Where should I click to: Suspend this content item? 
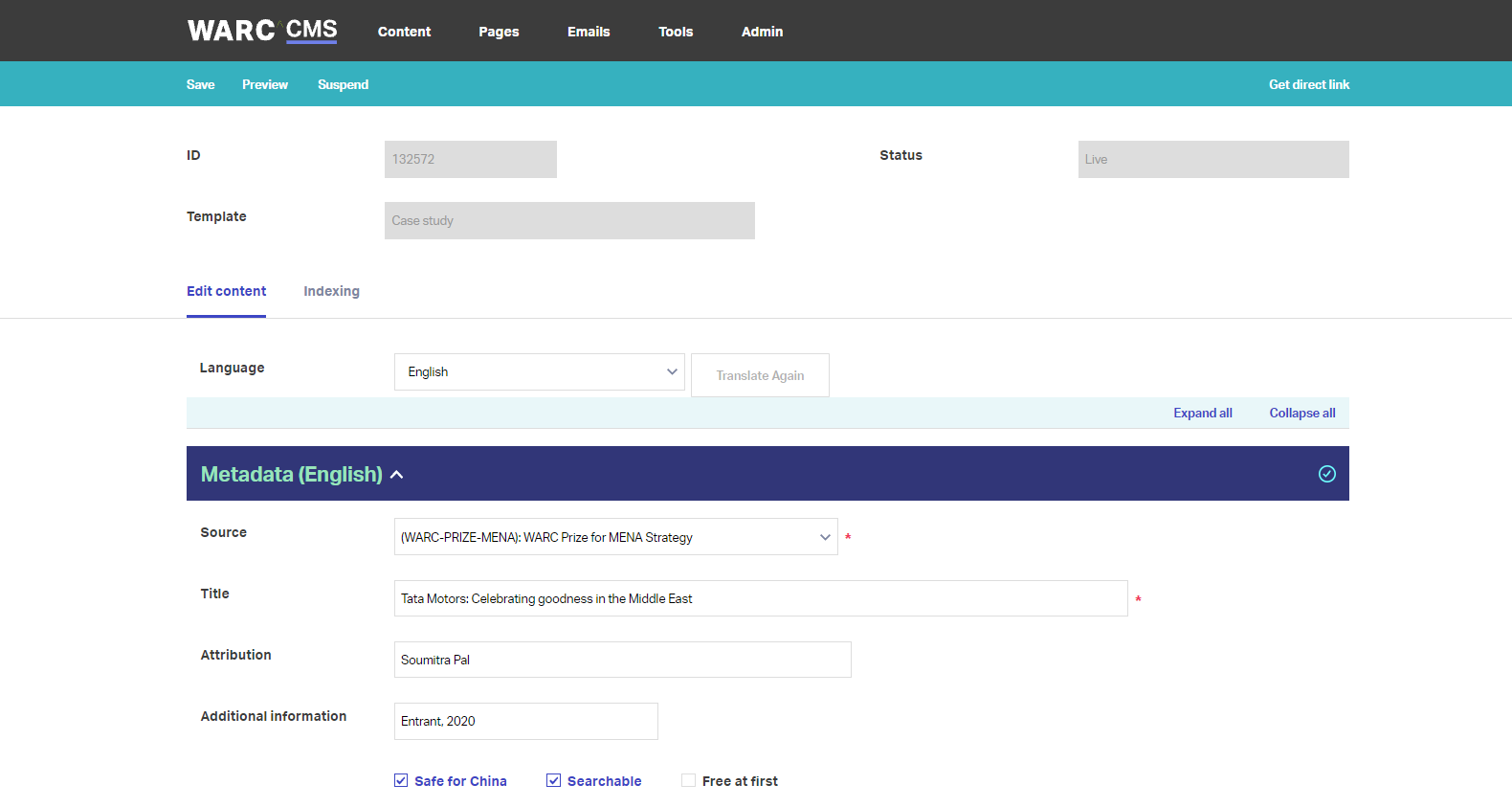tap(343, 84)
